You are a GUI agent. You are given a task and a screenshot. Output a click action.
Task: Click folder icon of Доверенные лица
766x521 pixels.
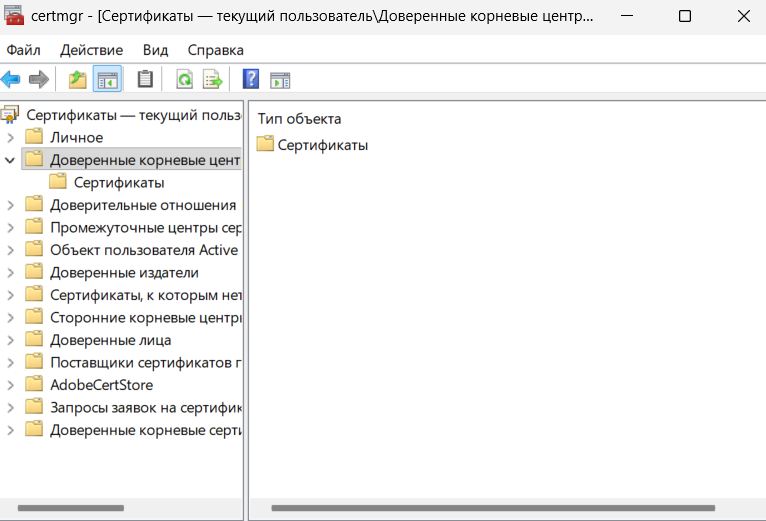click(x=34, y=339)
